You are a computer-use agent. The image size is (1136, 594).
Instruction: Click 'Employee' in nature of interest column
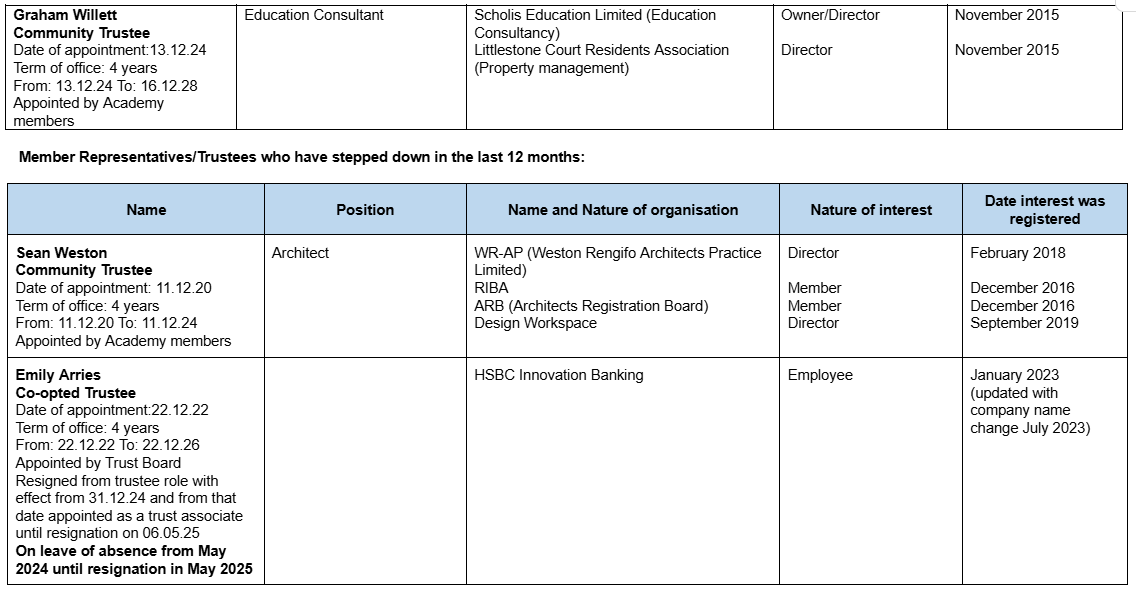820,375
